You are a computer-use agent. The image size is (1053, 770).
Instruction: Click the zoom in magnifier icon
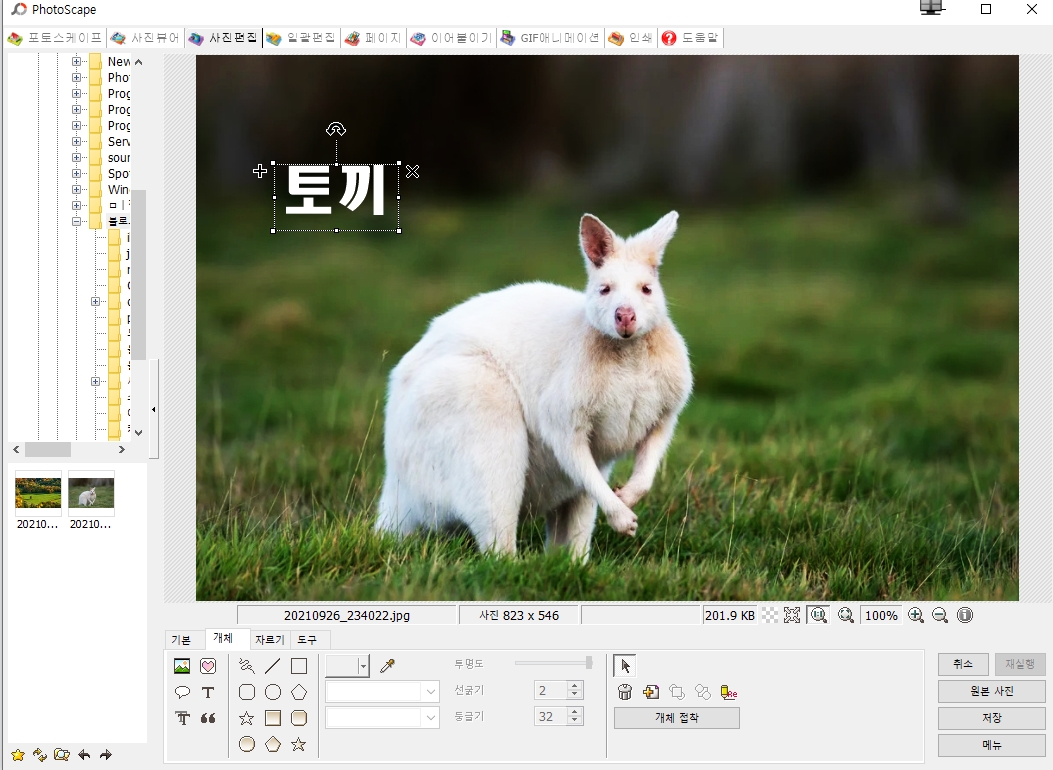point(916,615)
